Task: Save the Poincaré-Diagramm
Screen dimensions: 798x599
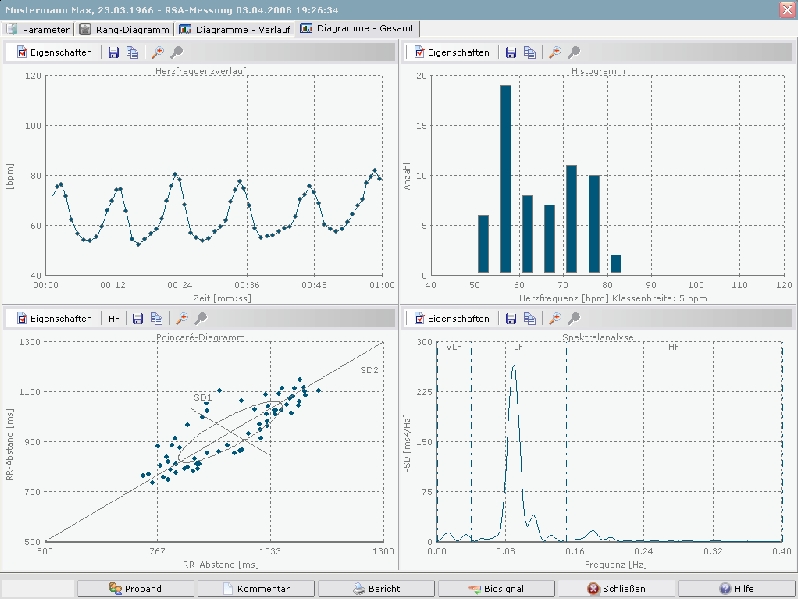Action: coord(137,318)
